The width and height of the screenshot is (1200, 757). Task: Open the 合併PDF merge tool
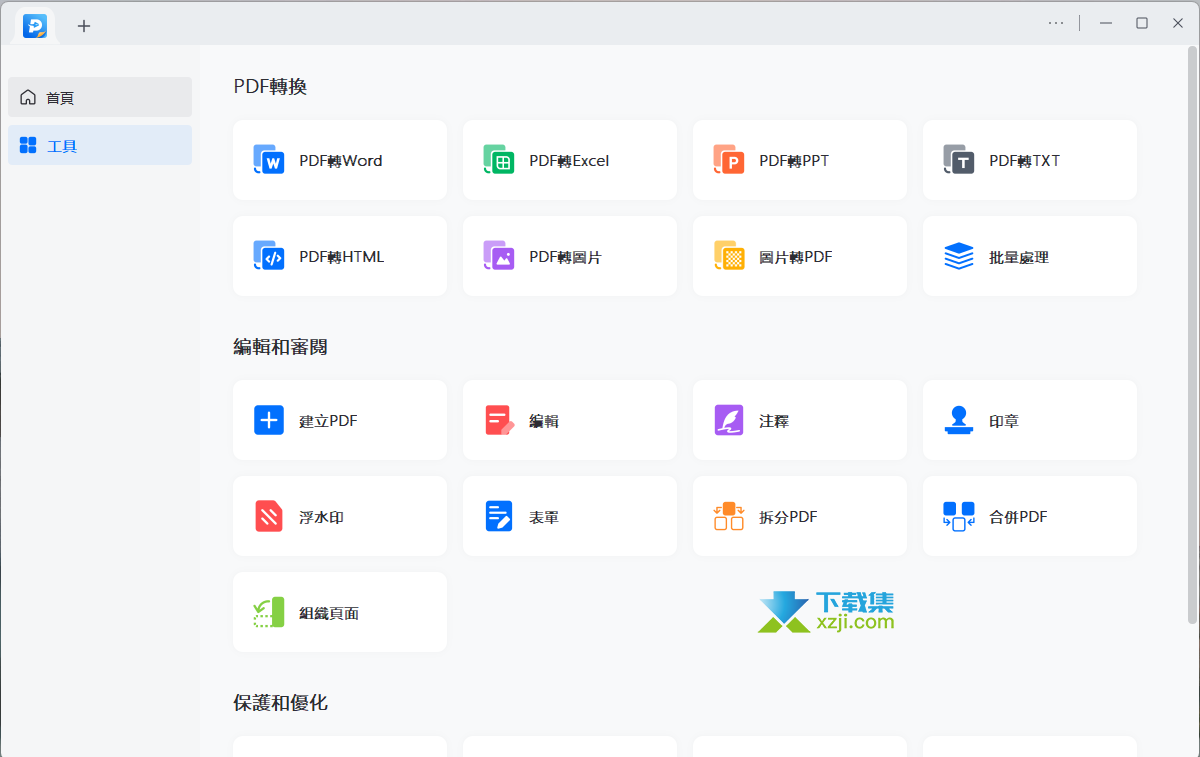[x=1030, y=516]
